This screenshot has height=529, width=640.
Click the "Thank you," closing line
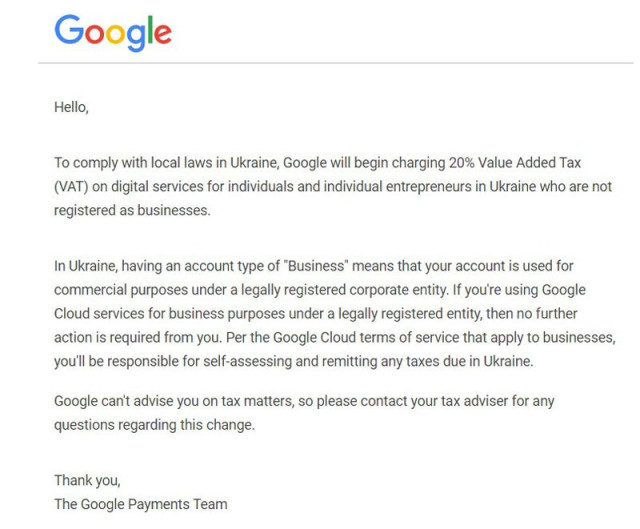click(87, 480)
